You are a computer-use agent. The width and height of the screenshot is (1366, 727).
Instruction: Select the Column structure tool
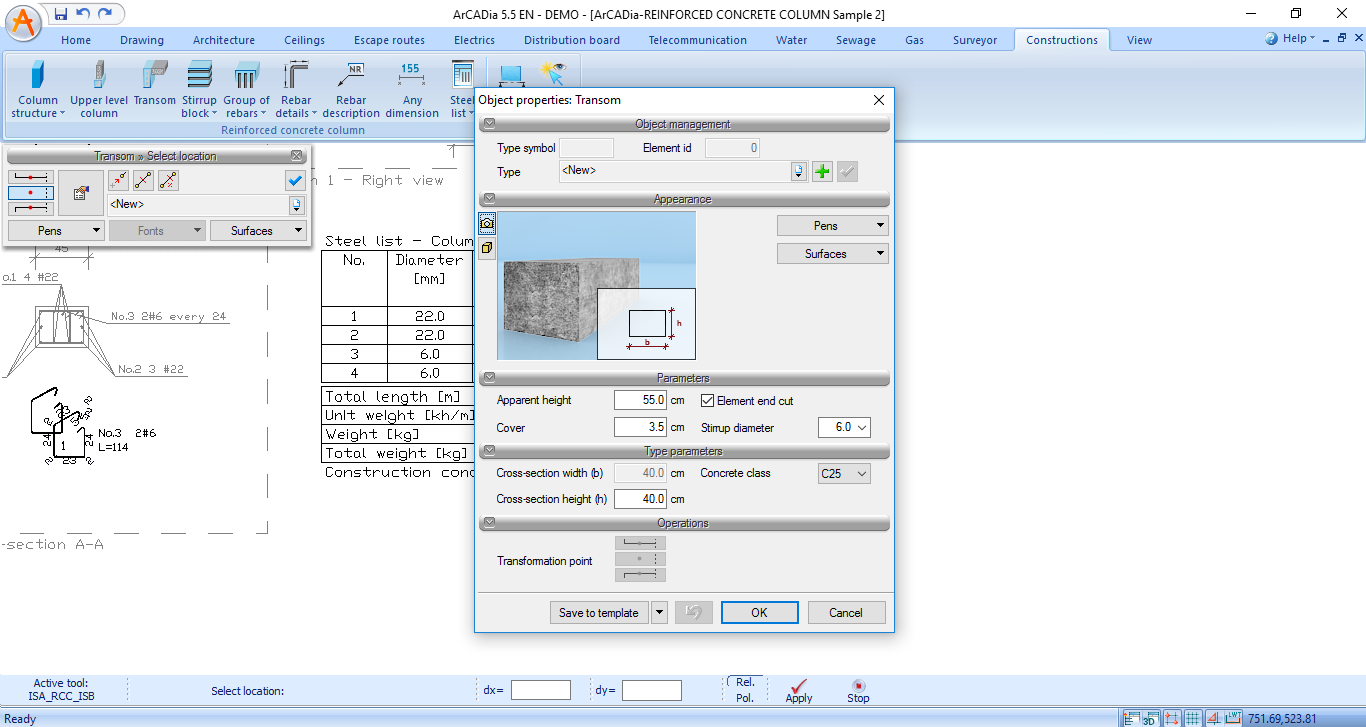click(38, 89)
